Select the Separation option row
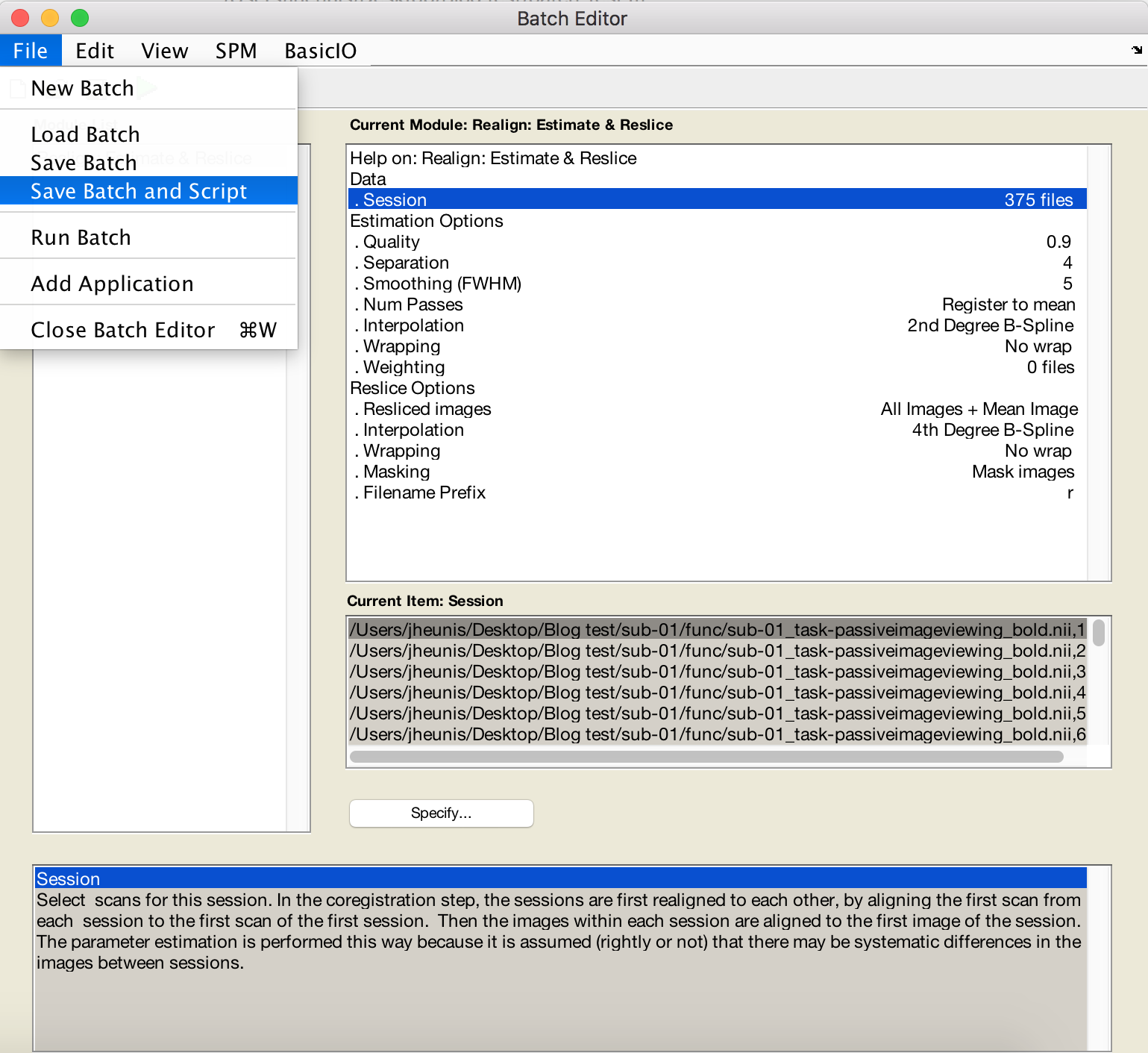 [x=718, y=263]
